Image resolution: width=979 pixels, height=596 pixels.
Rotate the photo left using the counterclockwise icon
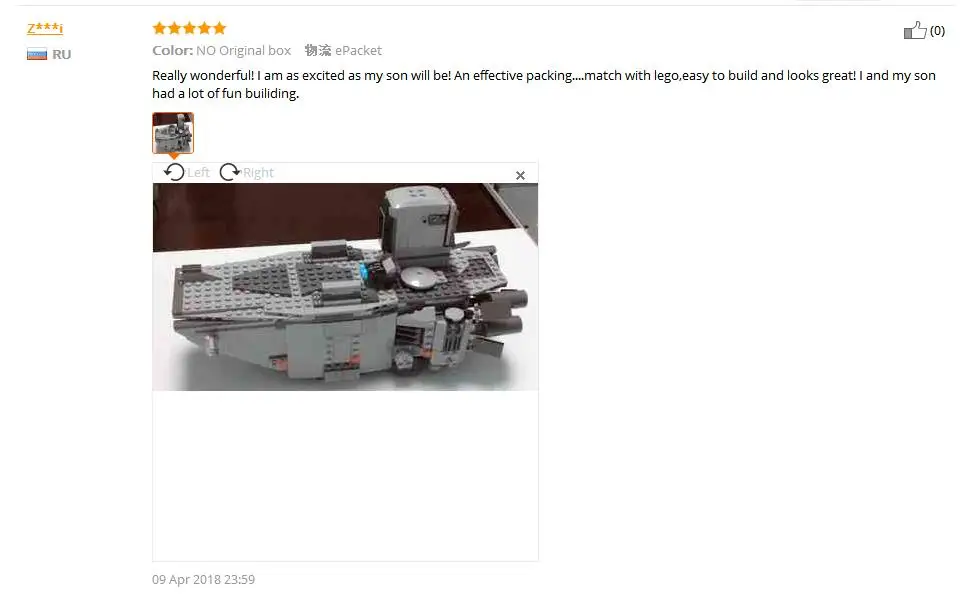pyautogui.click(x=174, y=172)
